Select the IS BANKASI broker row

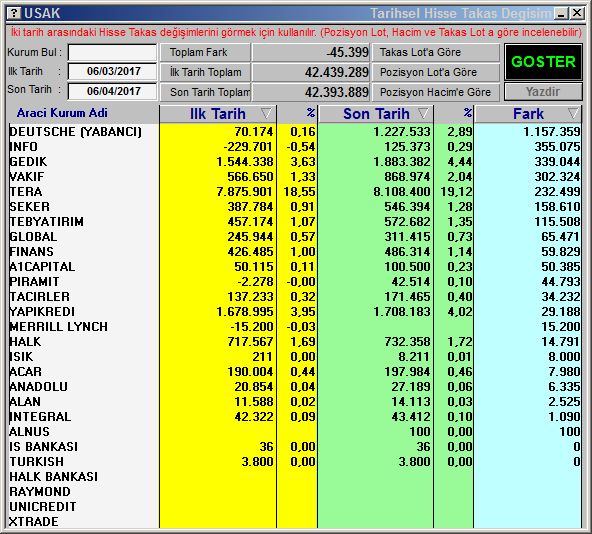(x=294, y=446)
